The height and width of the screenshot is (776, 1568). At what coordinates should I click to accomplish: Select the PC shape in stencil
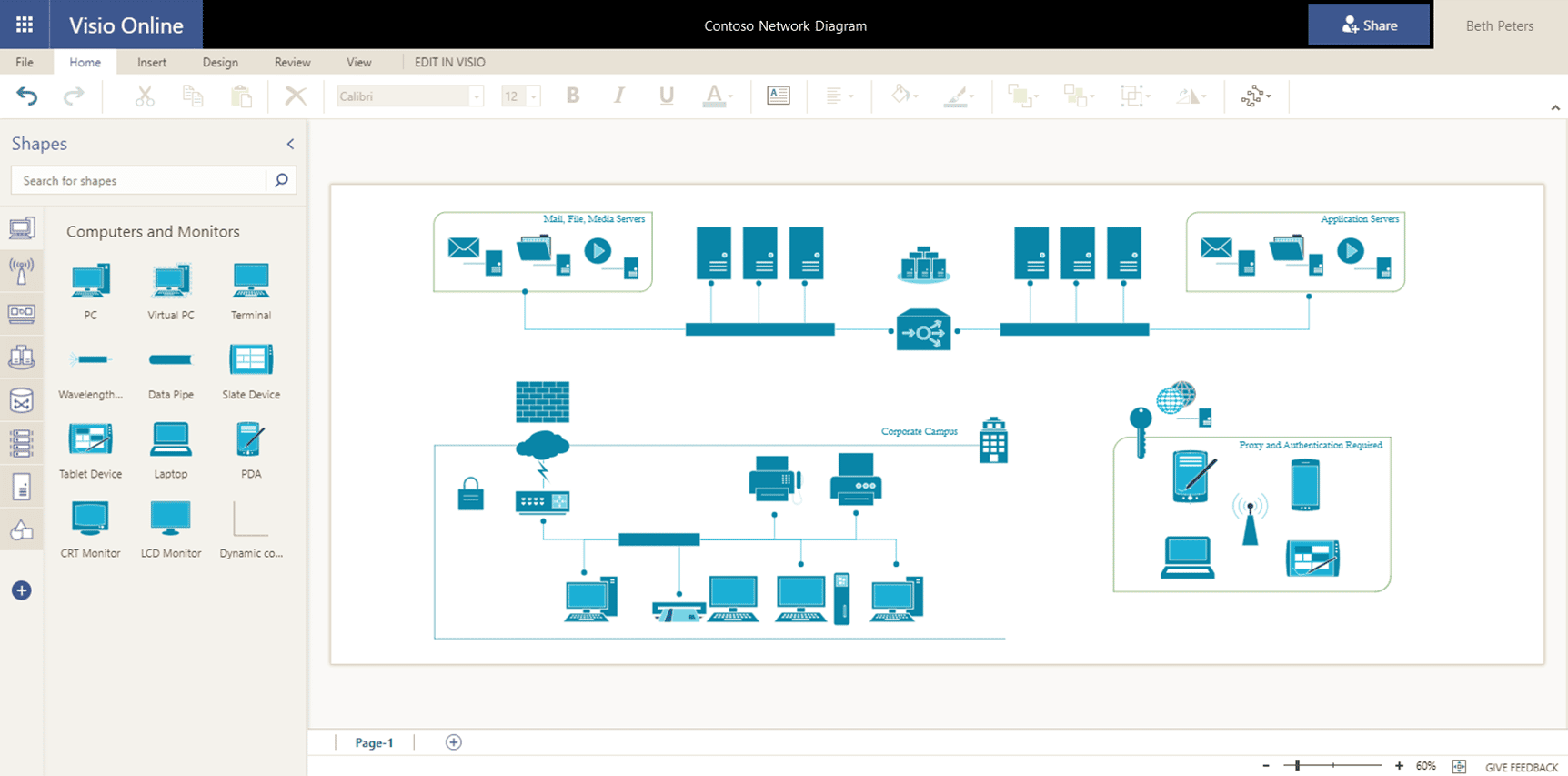90,281
